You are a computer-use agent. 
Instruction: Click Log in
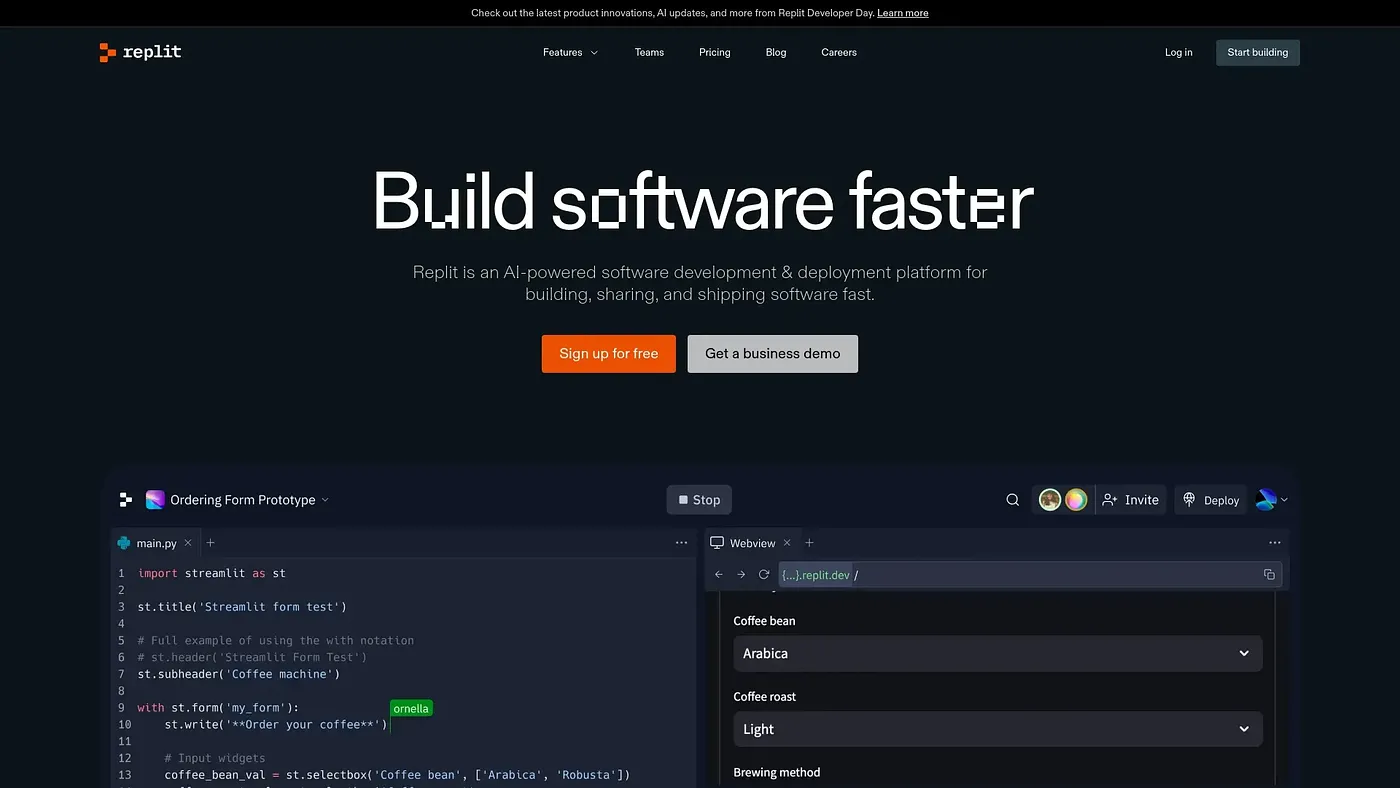pyautogui.click(x=1178, y=52)
